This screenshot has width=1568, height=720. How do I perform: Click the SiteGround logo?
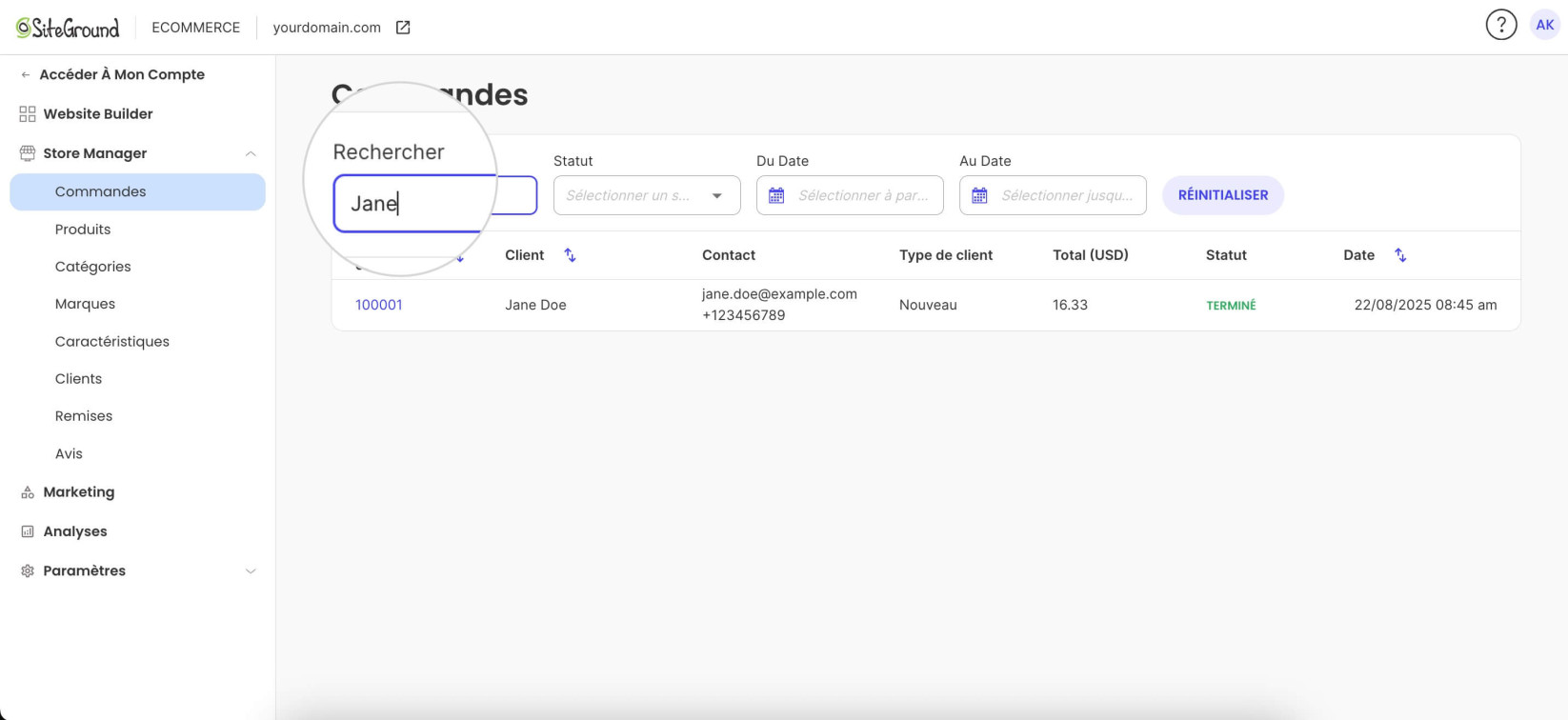[68, 28]
